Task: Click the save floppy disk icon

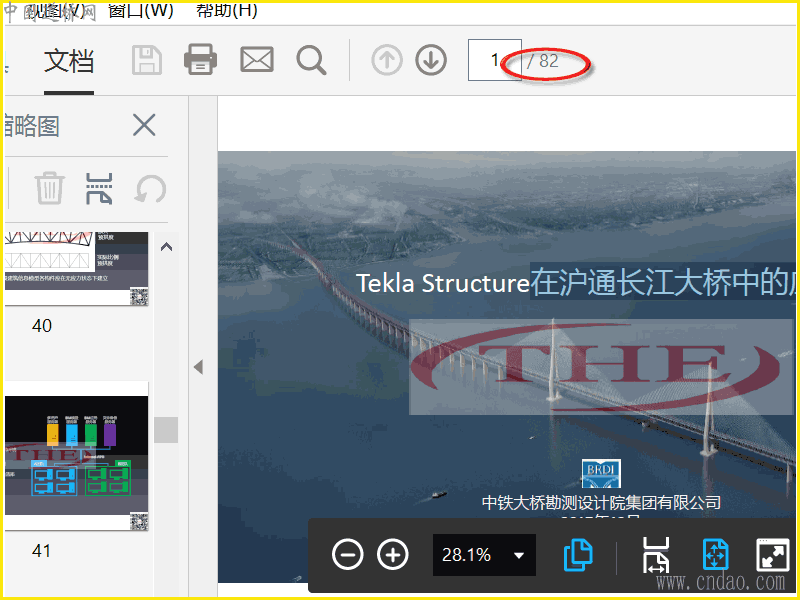Action: point(147,60)
